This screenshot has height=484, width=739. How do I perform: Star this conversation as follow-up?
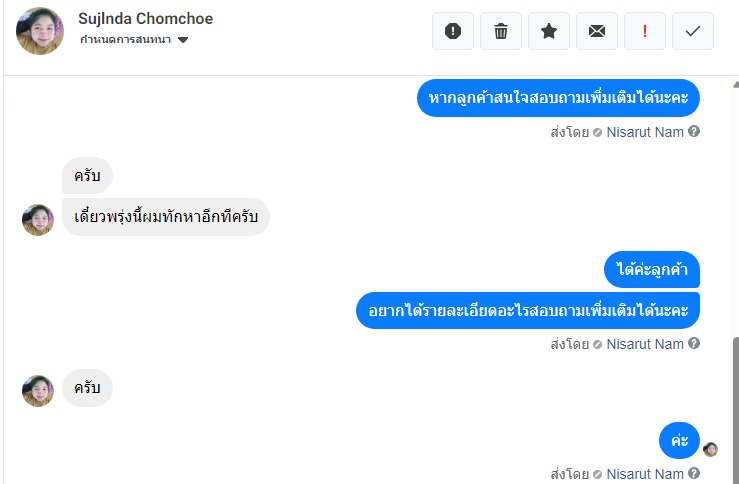coord(549,31)
